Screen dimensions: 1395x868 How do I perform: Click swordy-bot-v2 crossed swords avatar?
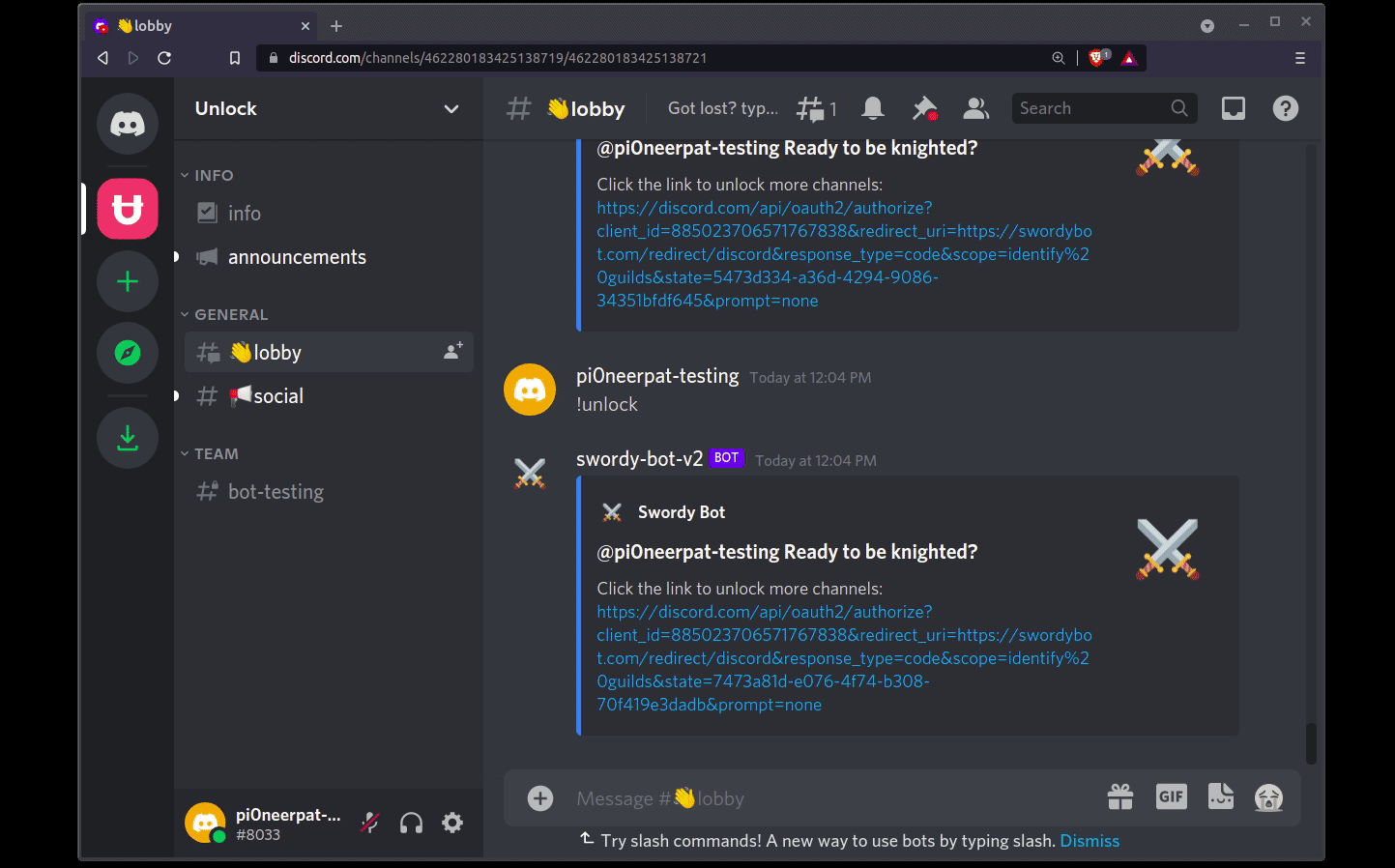pos(530,473)
